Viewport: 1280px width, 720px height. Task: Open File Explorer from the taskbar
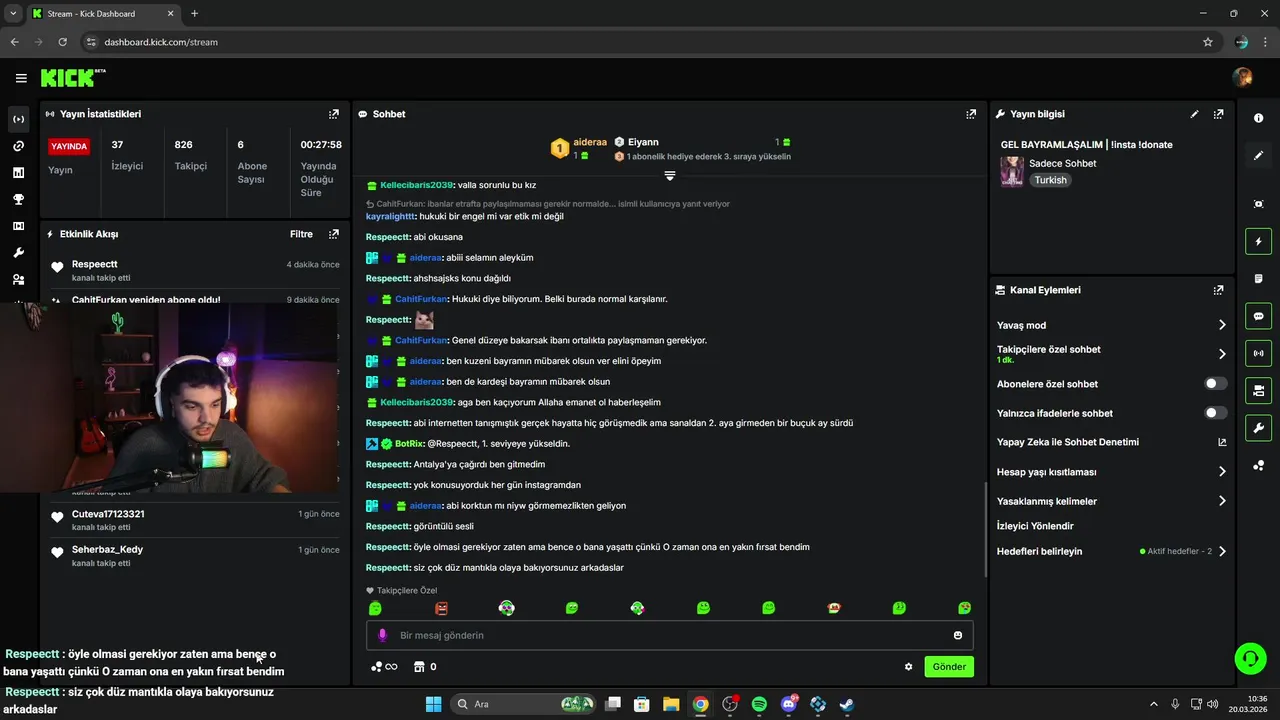tap(671, 704)
